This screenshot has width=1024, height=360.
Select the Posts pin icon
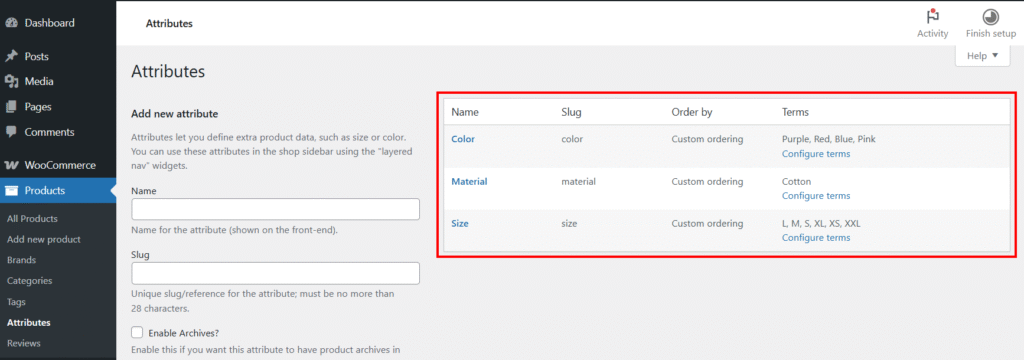[11, 57]
